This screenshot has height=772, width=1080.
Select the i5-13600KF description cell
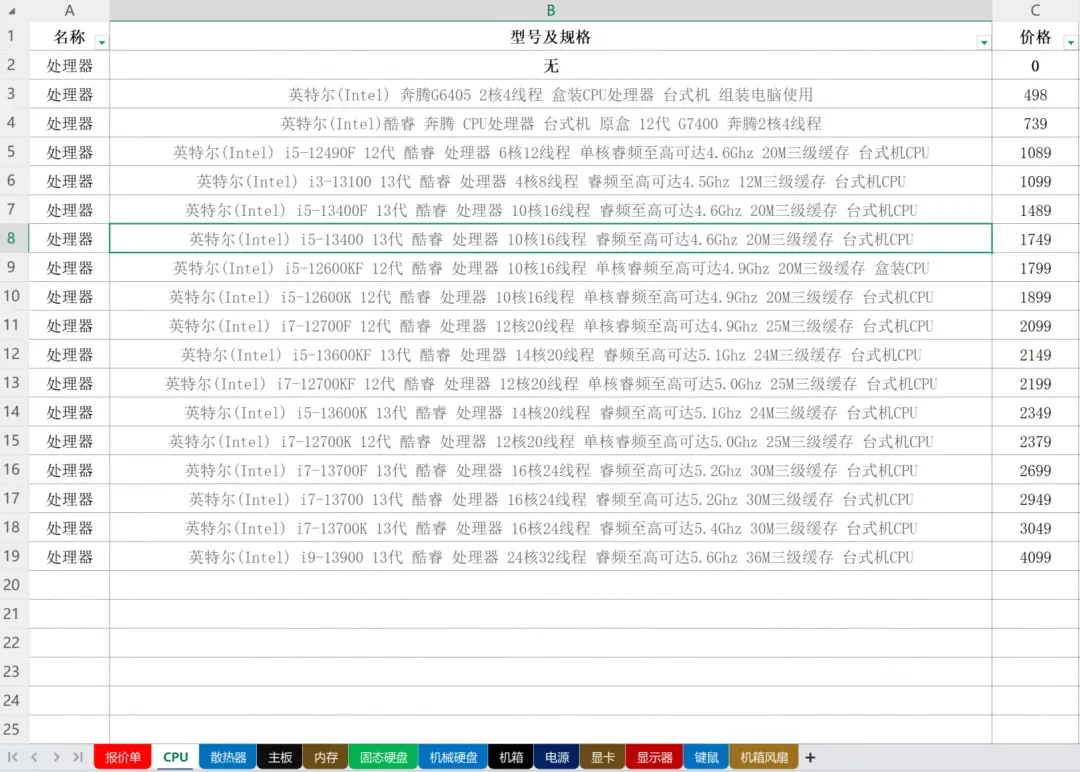(x=550, y=355)
